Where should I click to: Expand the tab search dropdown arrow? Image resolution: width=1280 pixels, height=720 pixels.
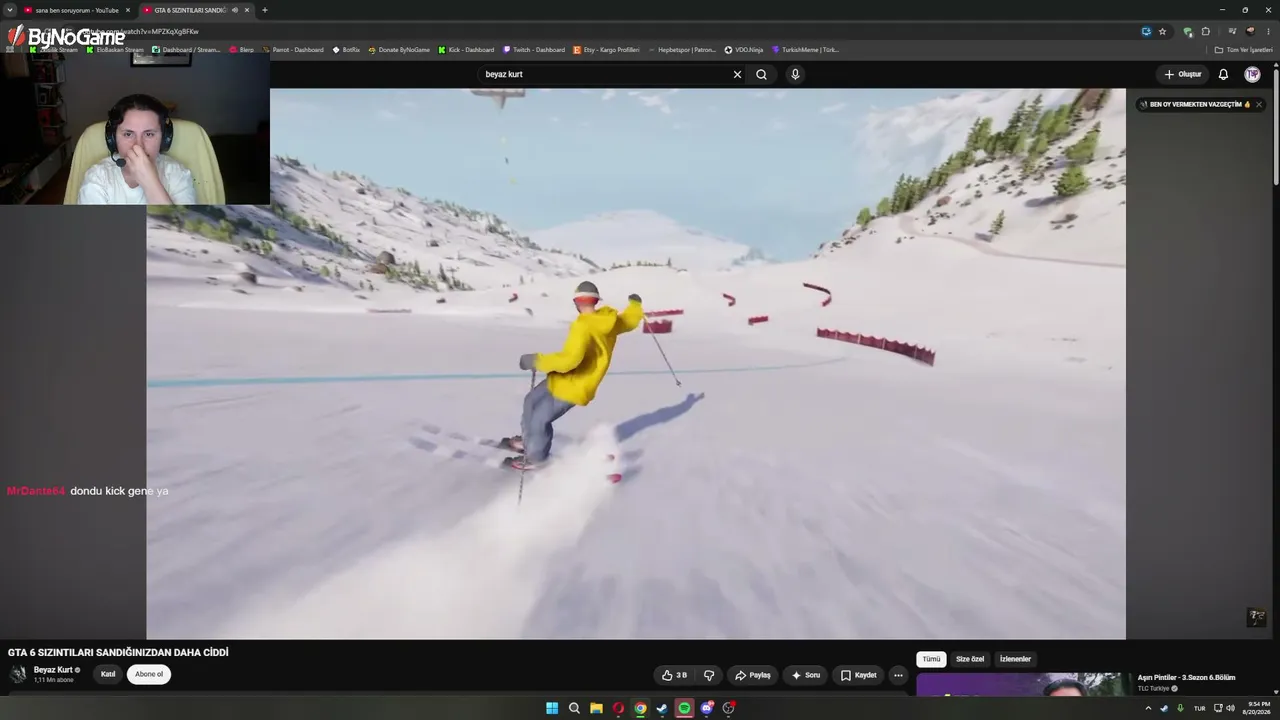click(x=9, y=10)
